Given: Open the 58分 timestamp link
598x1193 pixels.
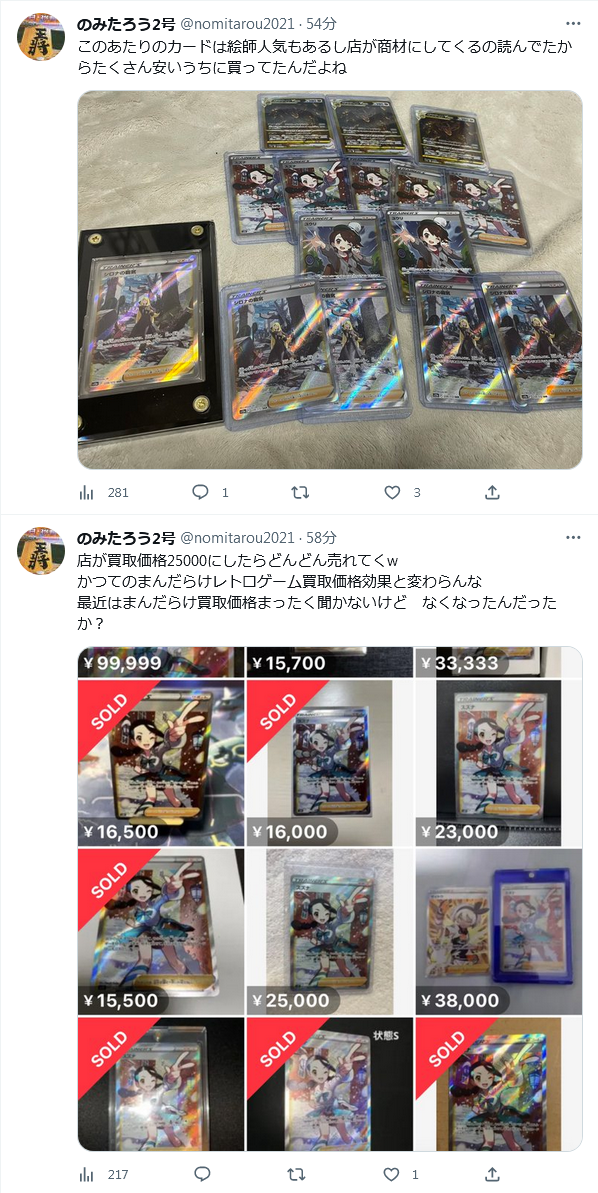Looking at the screenshot, I should click(x=321, y=539).
